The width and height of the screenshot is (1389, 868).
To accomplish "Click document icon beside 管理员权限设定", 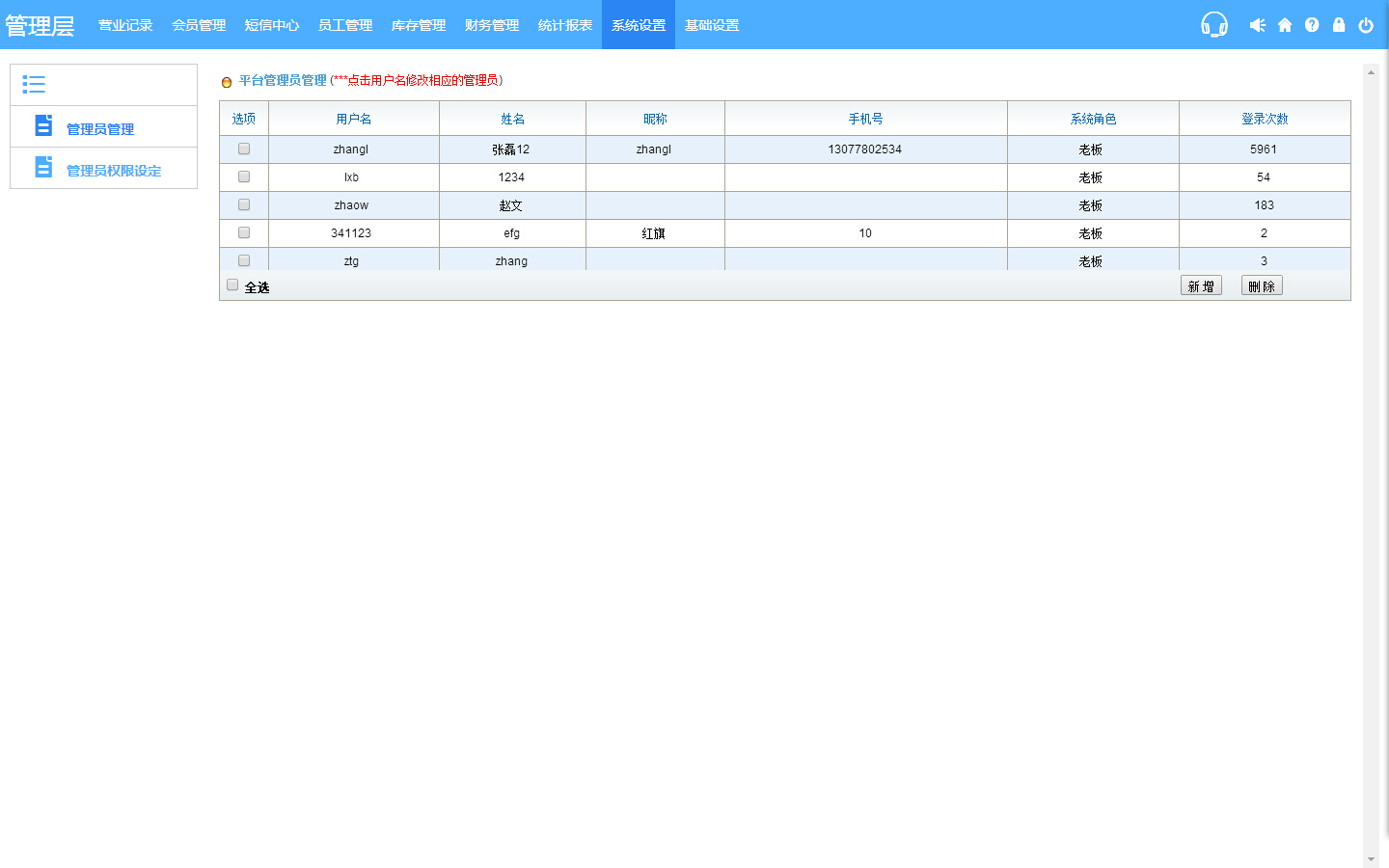I will pyautogui.click(x=43, y=168).
